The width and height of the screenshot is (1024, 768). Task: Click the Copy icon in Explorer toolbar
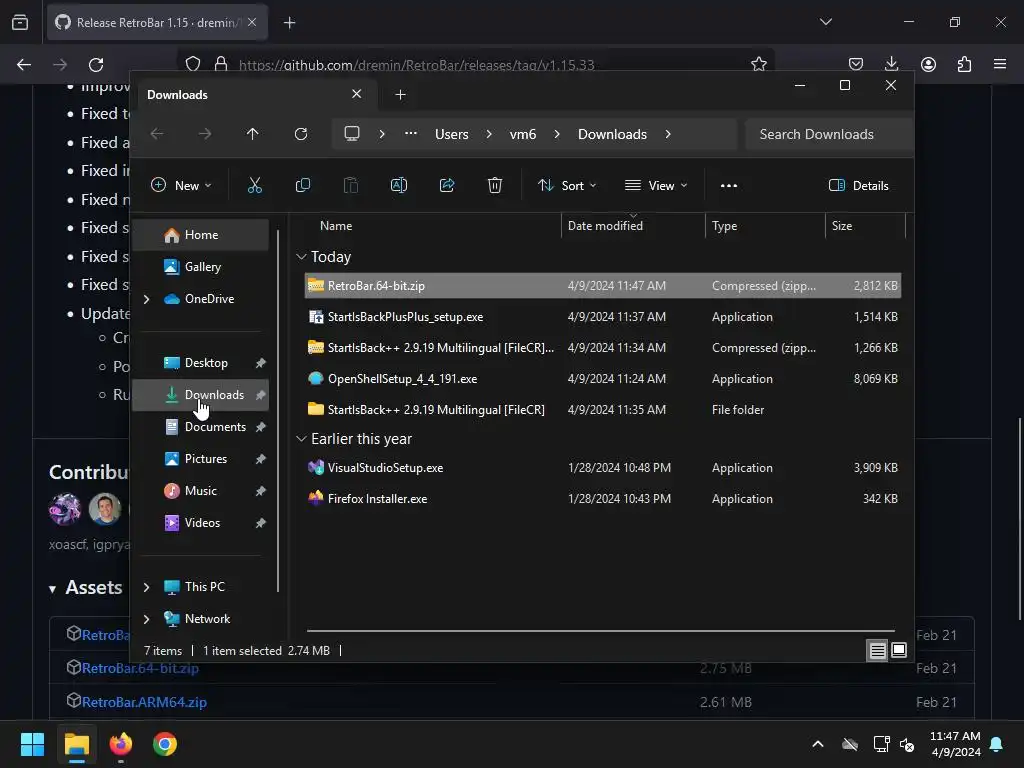(x=302, y=185)
